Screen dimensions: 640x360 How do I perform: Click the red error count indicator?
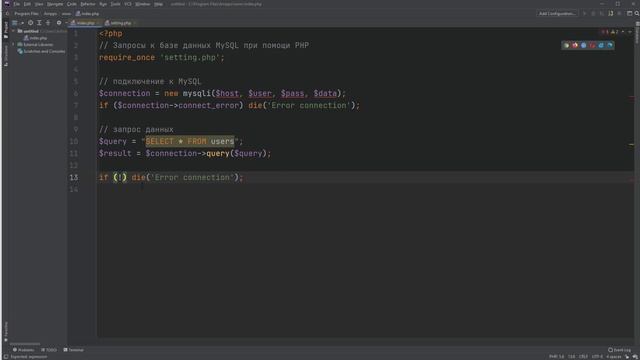(605, 32)
